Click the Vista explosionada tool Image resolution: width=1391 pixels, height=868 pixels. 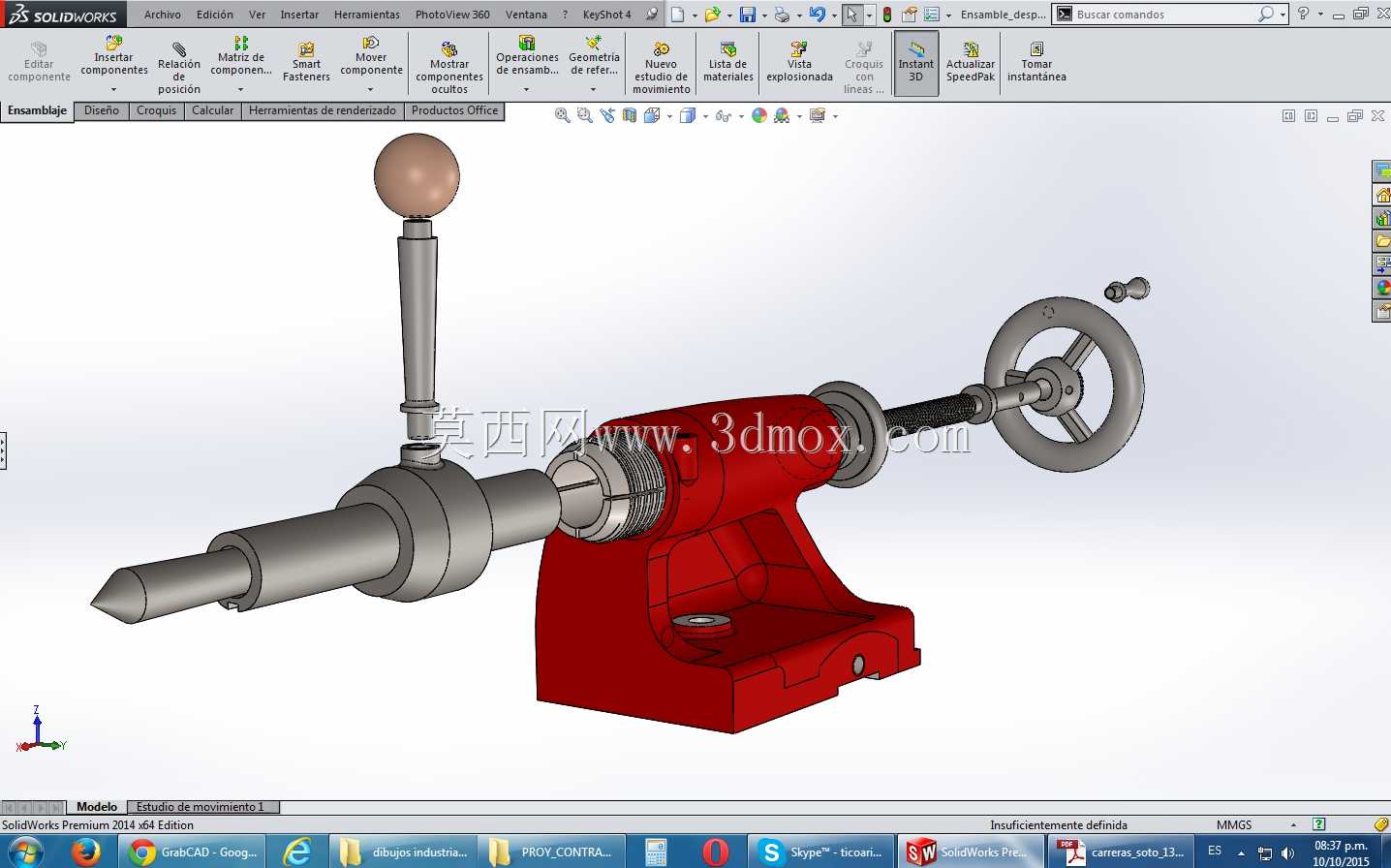pos(799,63)
